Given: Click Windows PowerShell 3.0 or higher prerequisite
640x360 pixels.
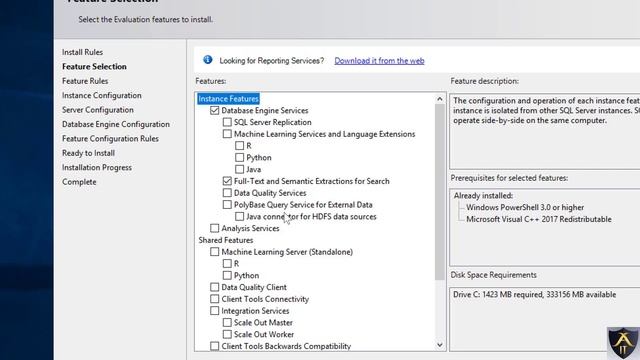Looking at the screenshot, I should point(525,207).
